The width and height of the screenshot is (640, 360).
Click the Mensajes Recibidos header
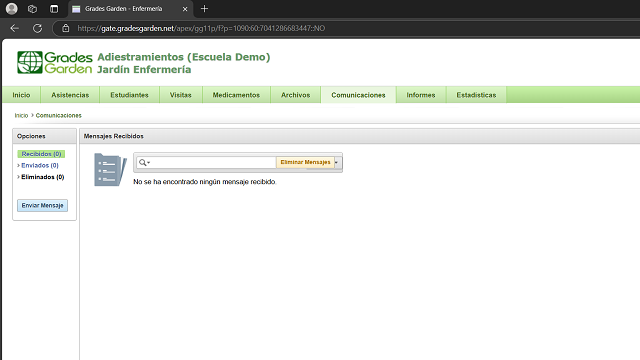pos(113,136)
